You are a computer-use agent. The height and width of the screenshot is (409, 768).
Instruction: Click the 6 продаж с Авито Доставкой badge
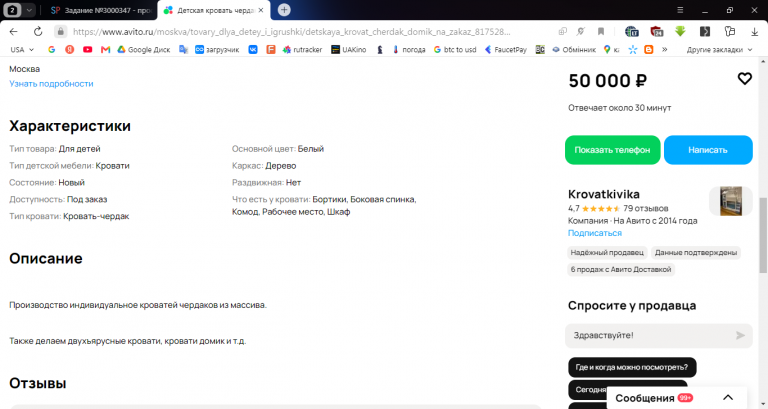(621, 269)
